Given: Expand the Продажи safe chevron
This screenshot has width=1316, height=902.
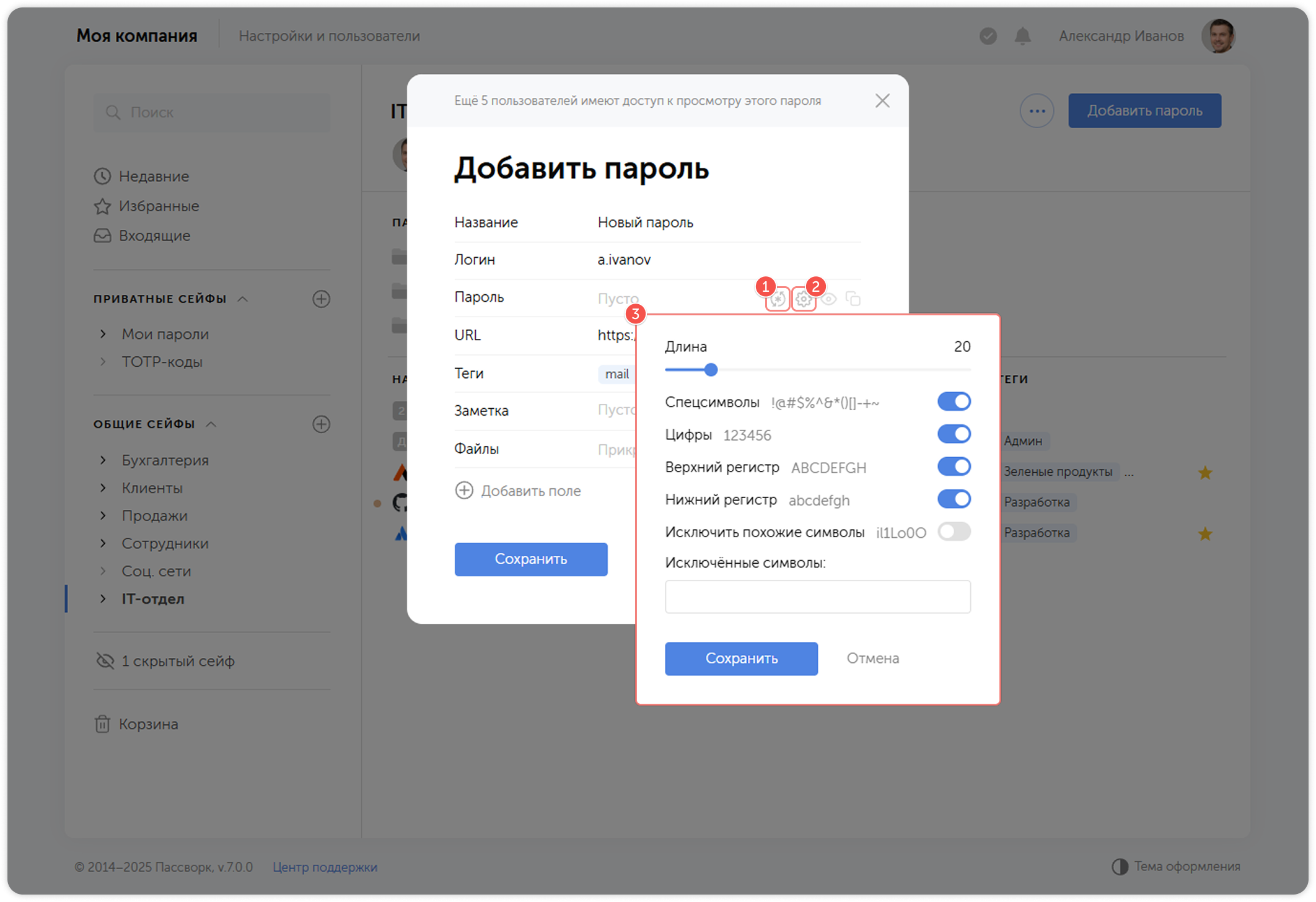Looking at the screenshot, I should [x=103, y=515].
